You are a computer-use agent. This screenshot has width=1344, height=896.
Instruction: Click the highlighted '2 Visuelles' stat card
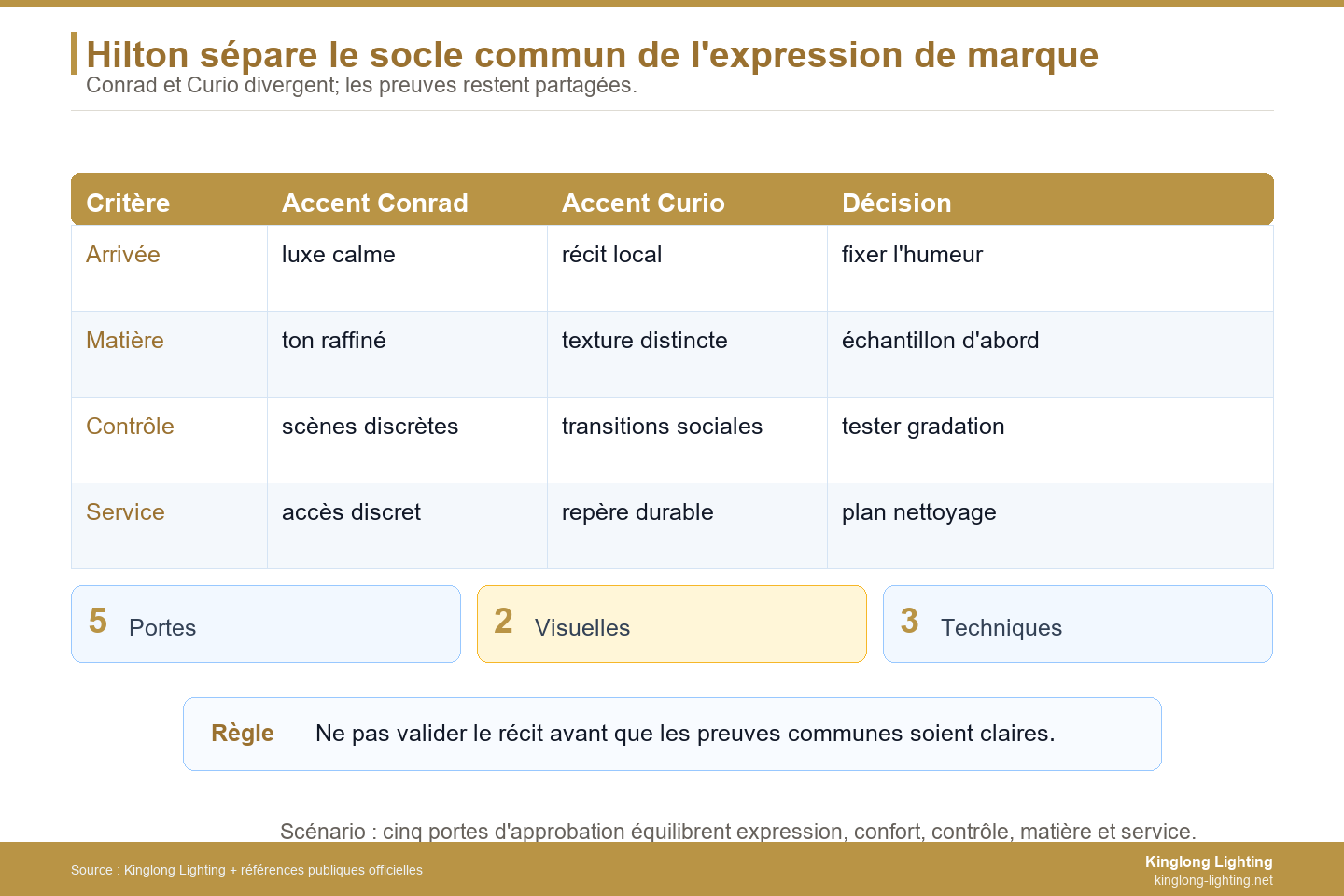(x=672, y=624)
